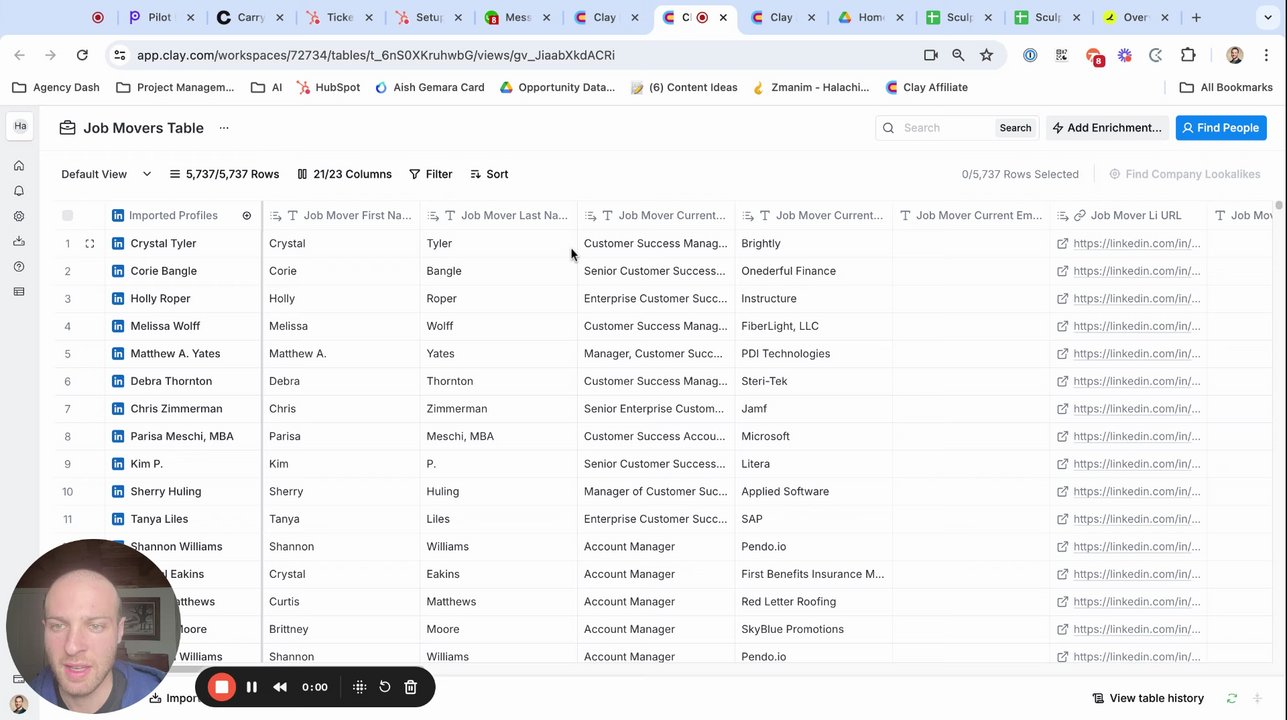Click the dotted grid icon in recorder bar
The image size is (1287, 720).
pos(360,687)
